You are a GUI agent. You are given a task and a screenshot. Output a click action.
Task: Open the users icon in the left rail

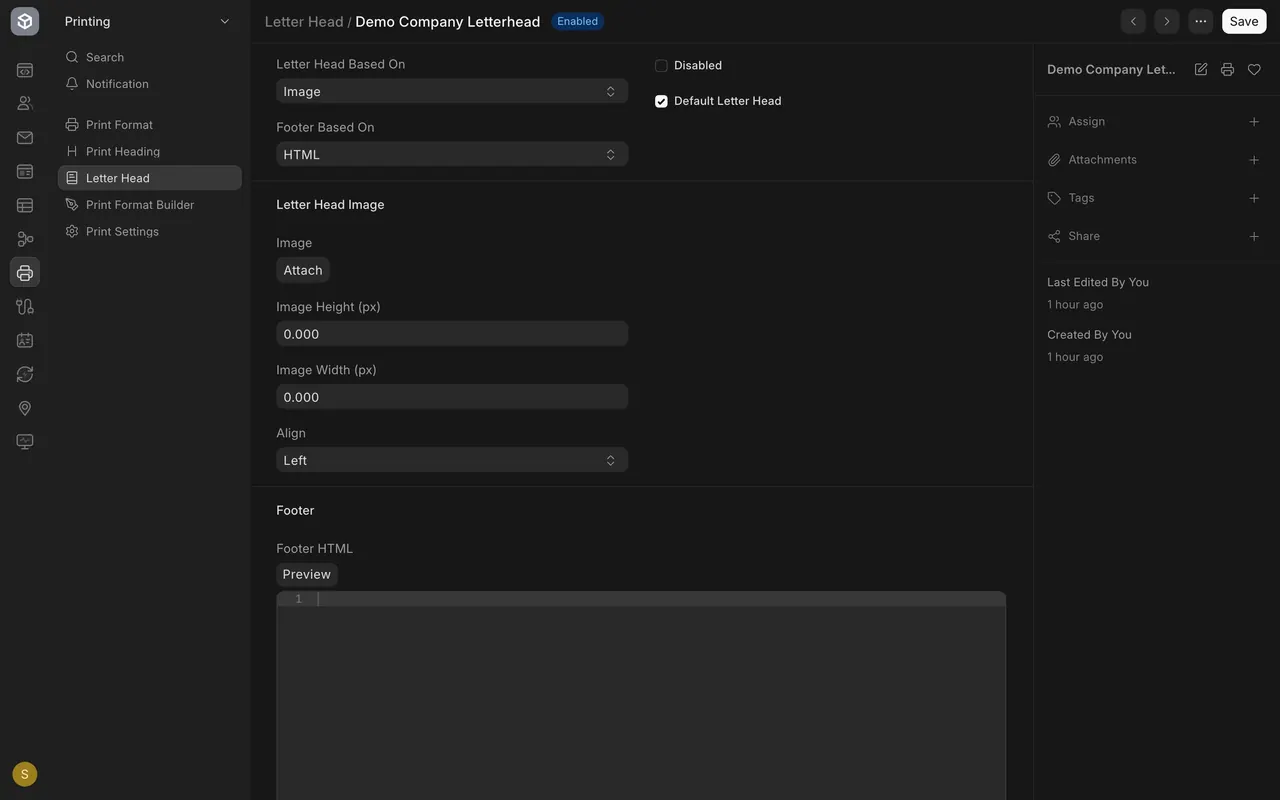pos(25,103)
